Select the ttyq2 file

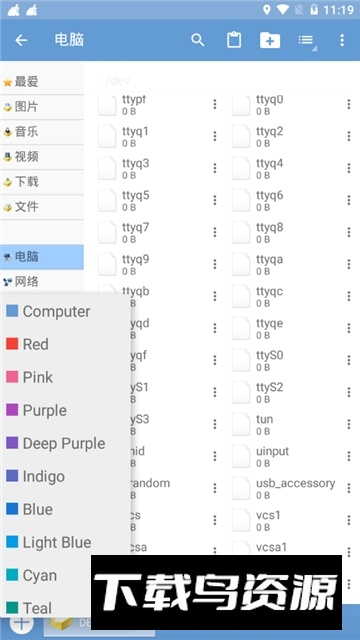(293, 136)
